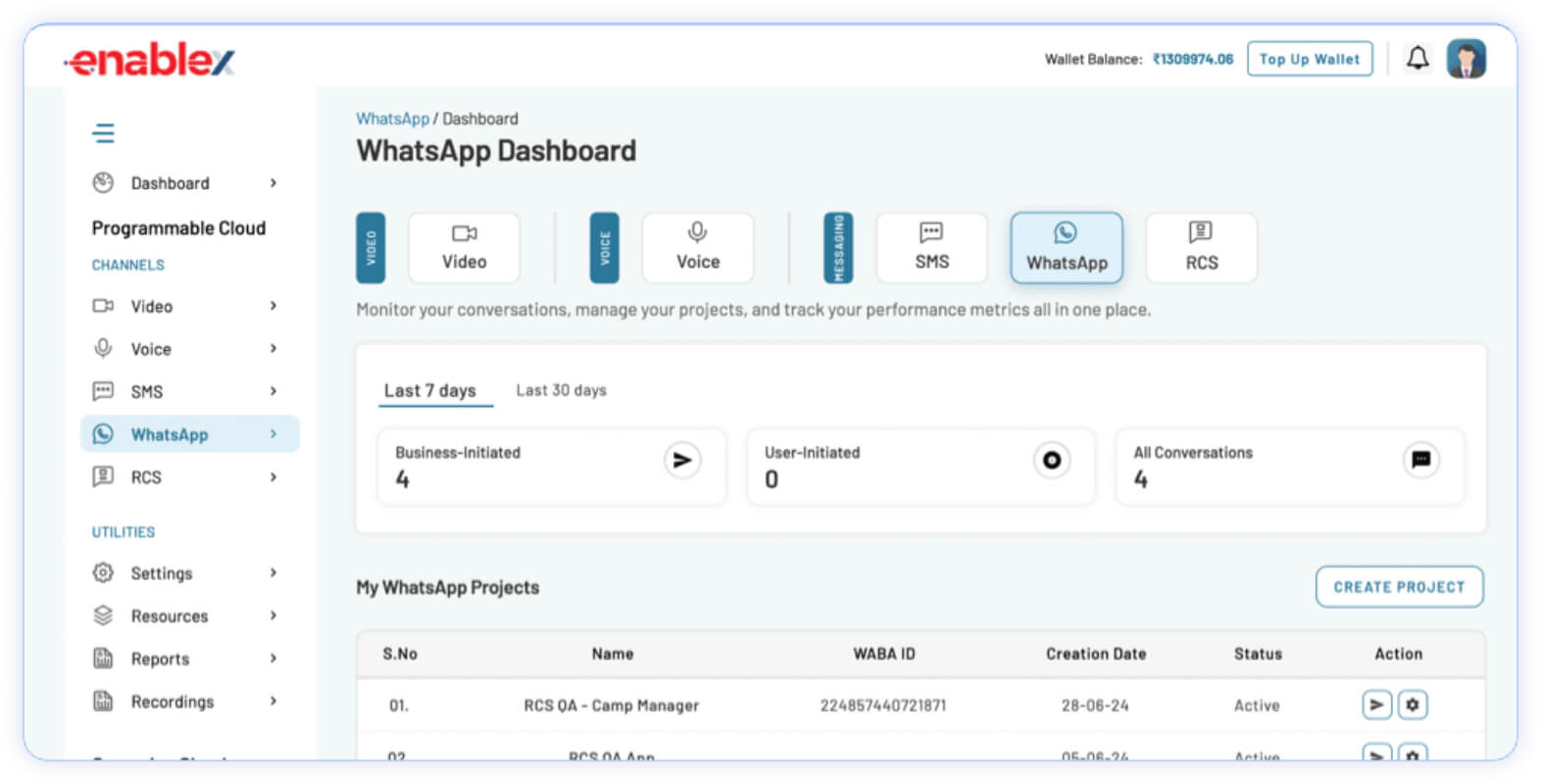Open the WhatsApp breadcrumb link
The image size is (1541, 784).
(392, 119)
